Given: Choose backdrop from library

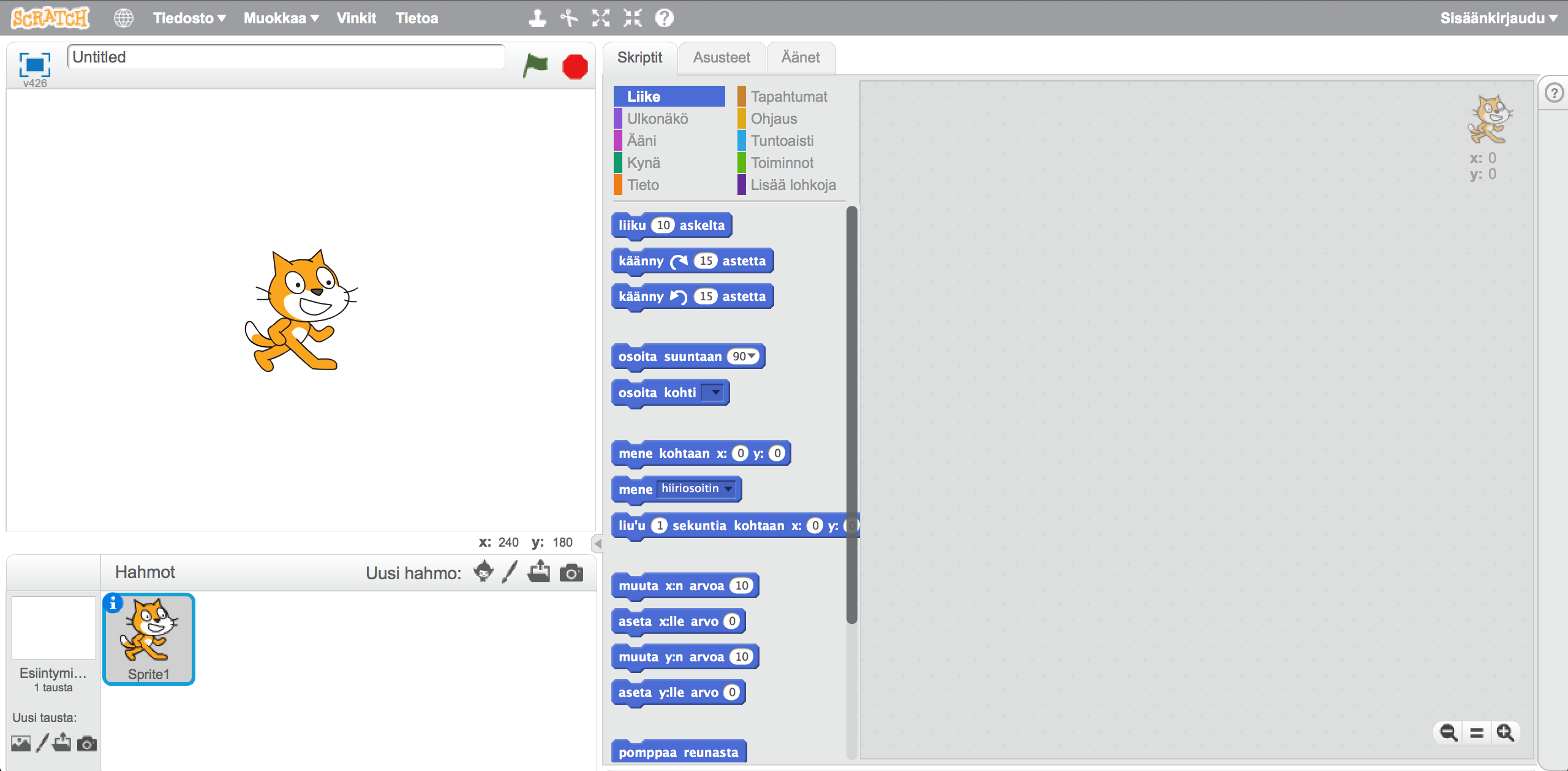Looking at the screenshot, I should [21, 743].
